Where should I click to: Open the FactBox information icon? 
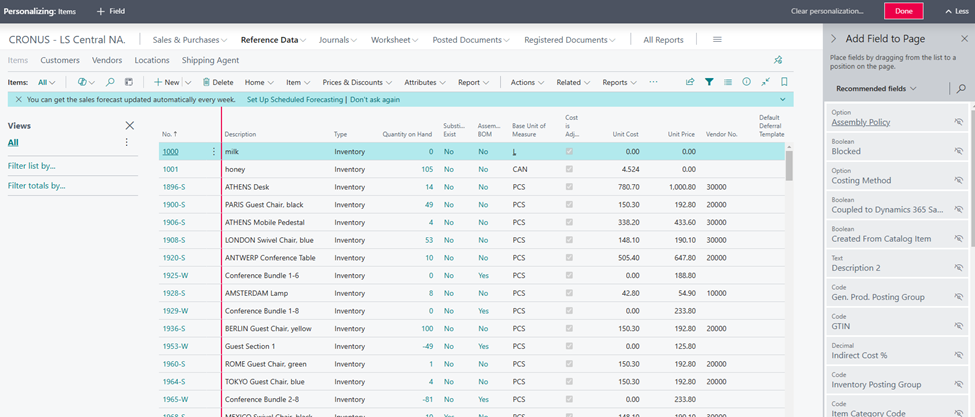pos(746,82)
